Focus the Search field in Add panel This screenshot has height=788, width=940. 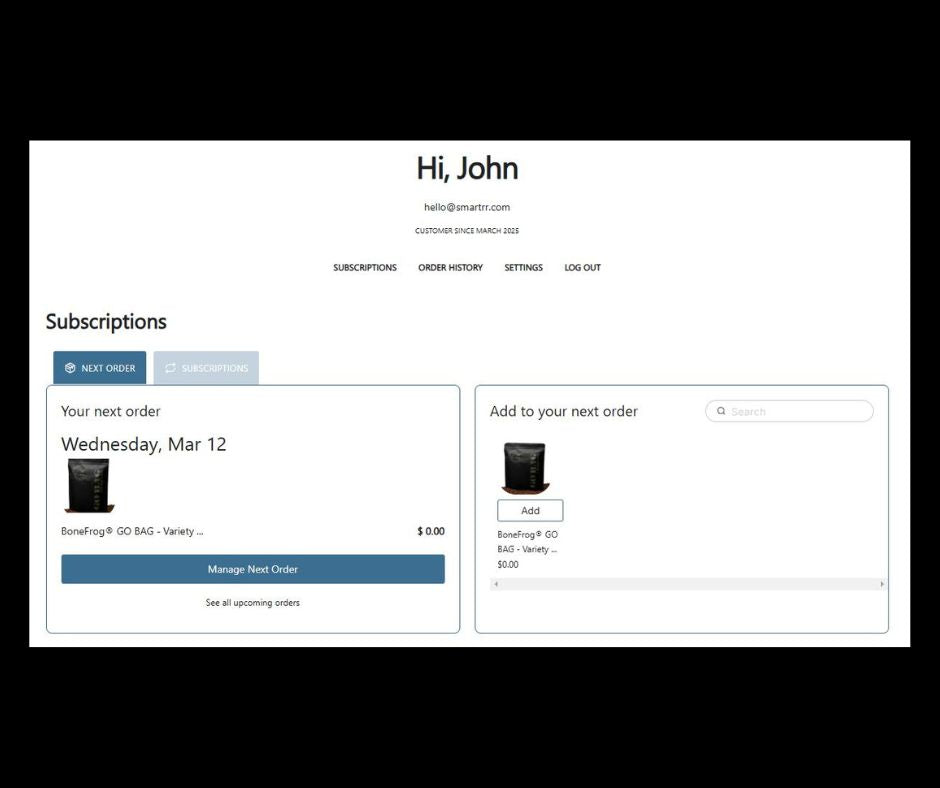797,411
